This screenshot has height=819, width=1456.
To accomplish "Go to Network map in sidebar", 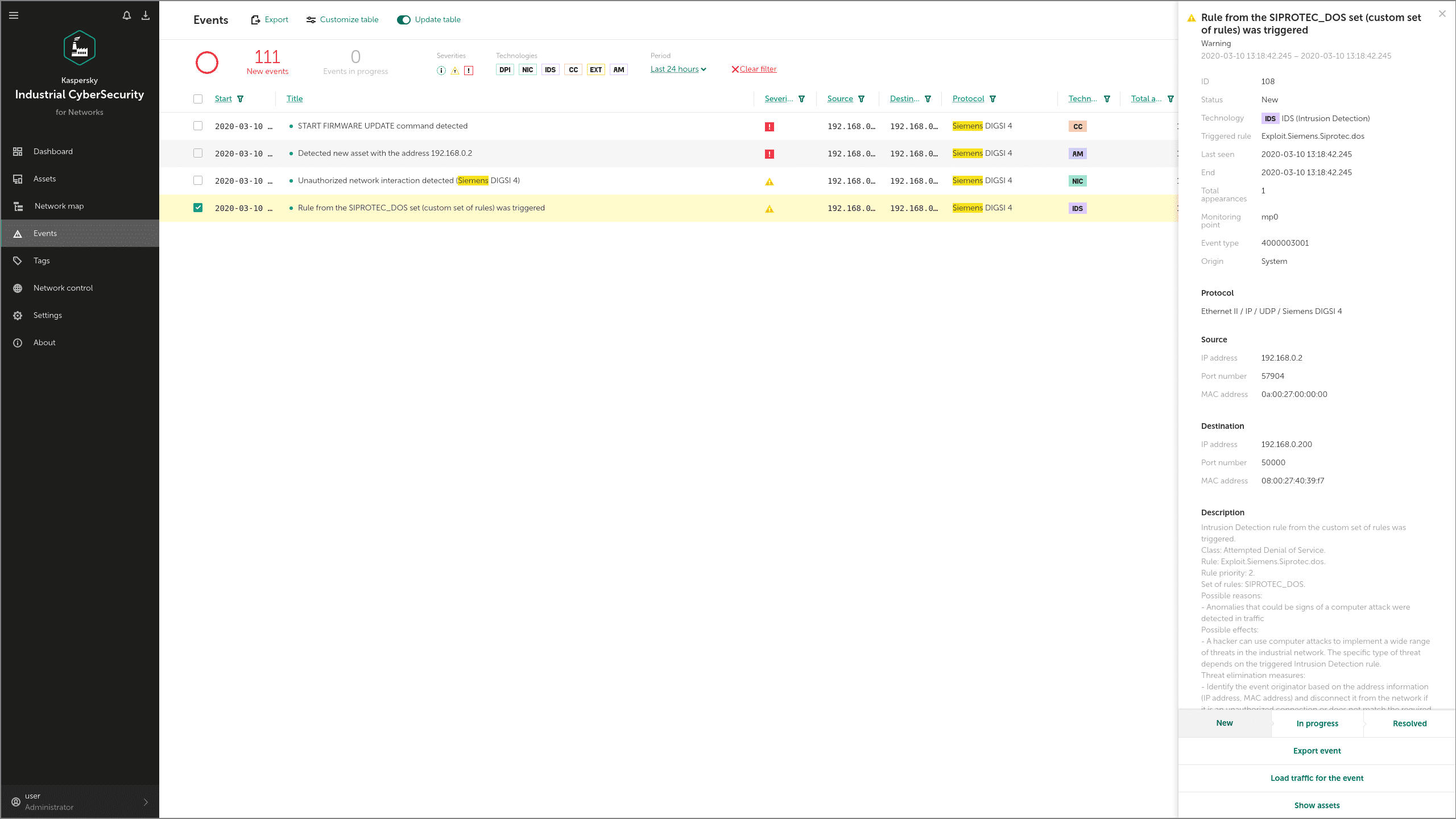I will (59, 206).
